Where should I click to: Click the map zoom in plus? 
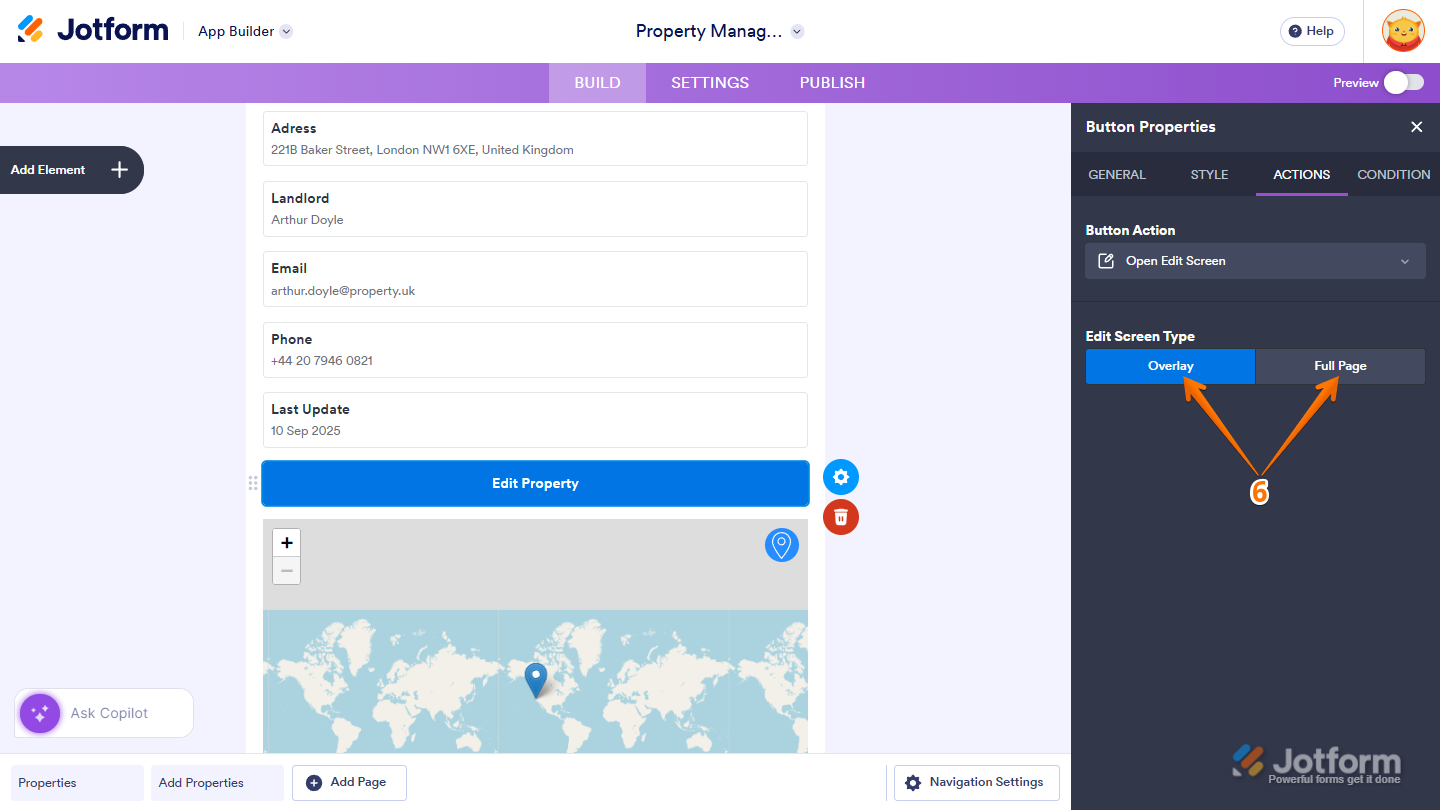287,543
